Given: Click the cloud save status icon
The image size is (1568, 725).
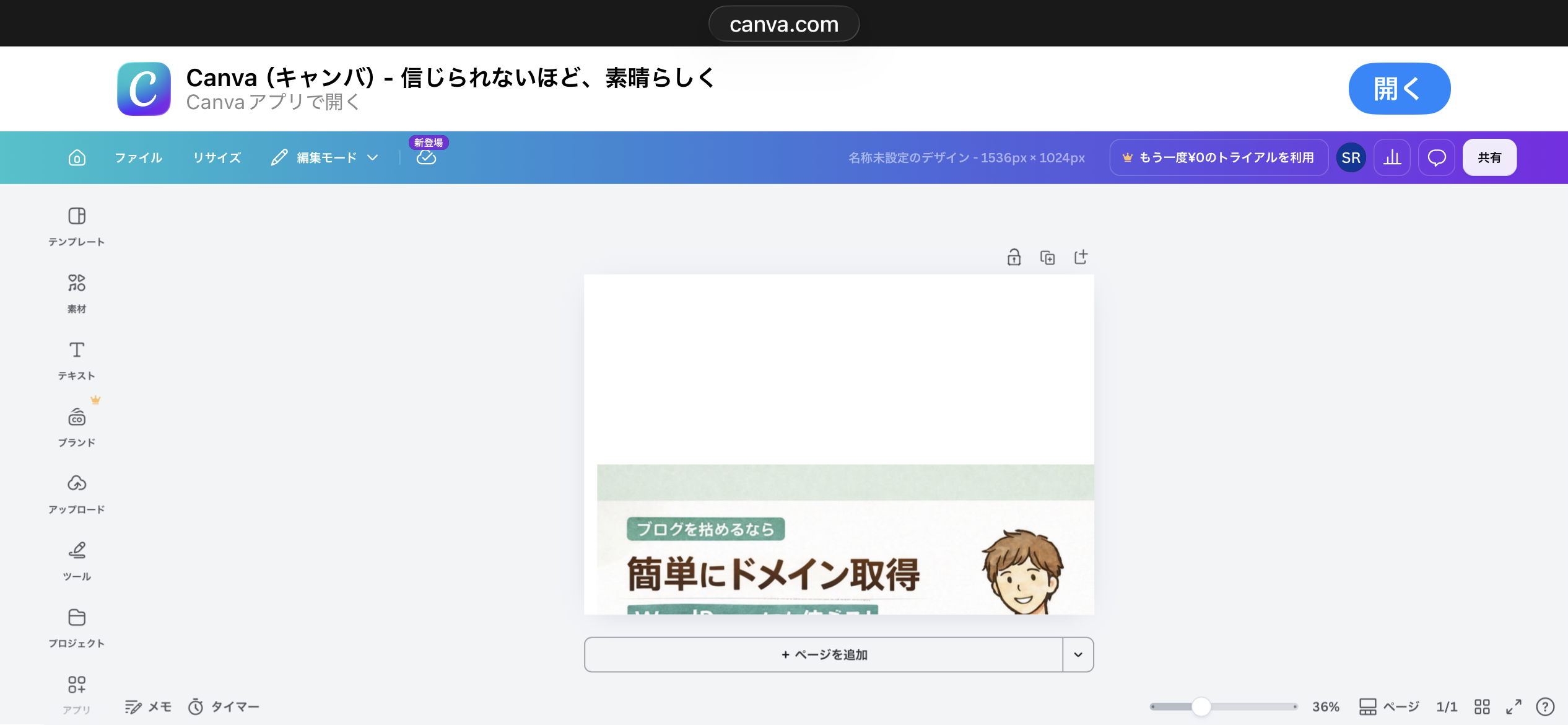Looking at the screenshot, I should 426,158.
